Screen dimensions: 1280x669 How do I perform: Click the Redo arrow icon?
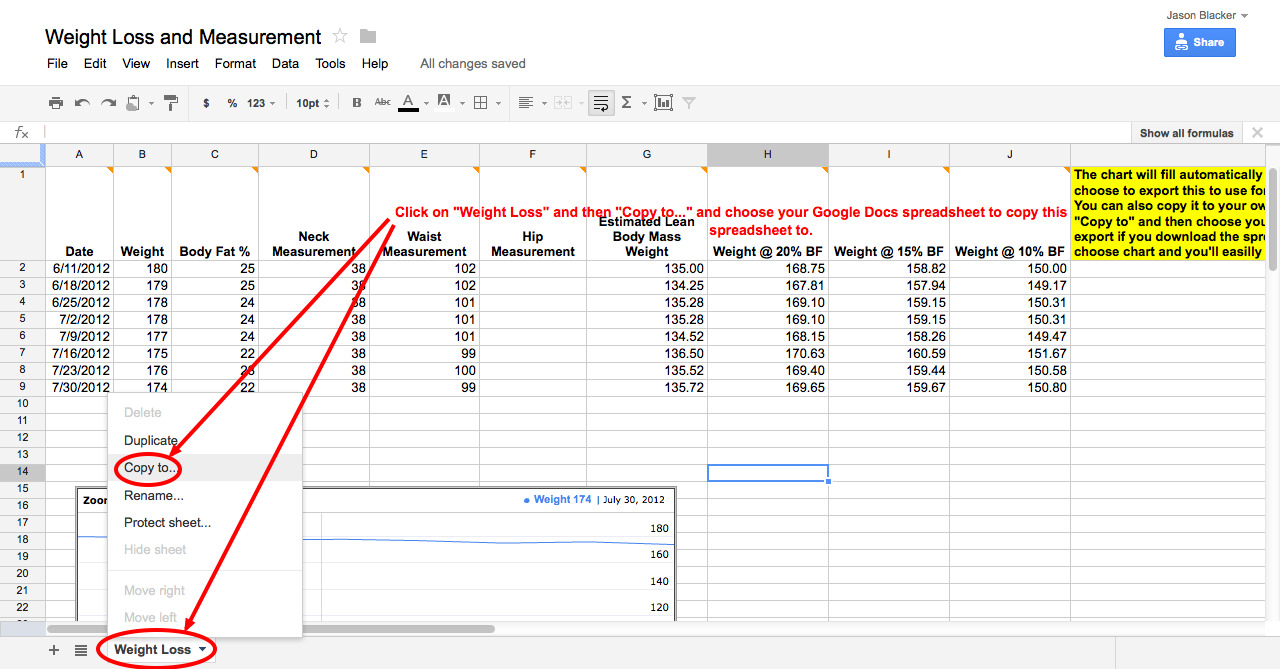108,103
